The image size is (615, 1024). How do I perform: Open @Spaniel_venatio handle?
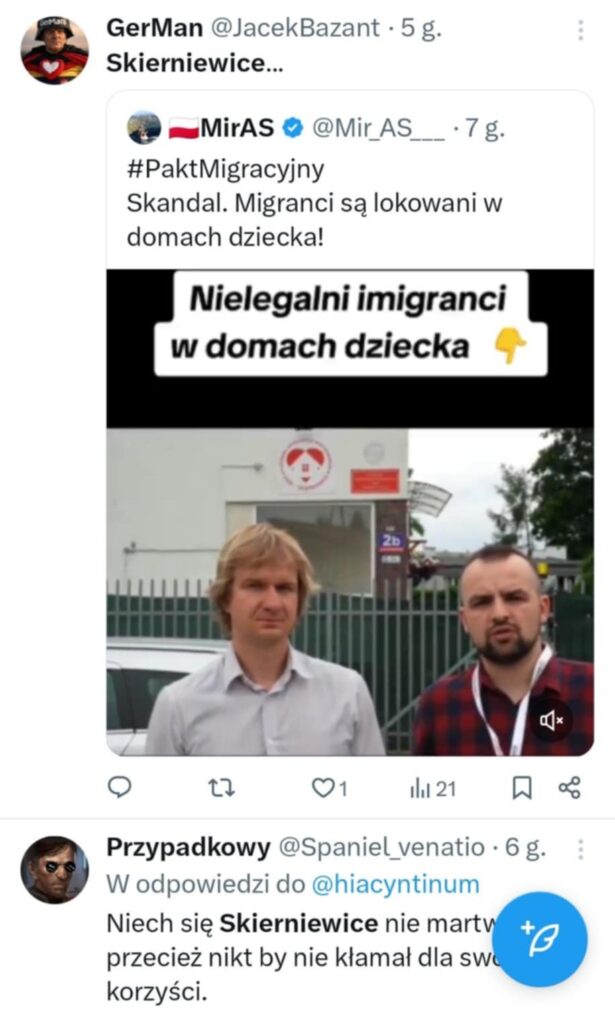(x=382, y=847)
